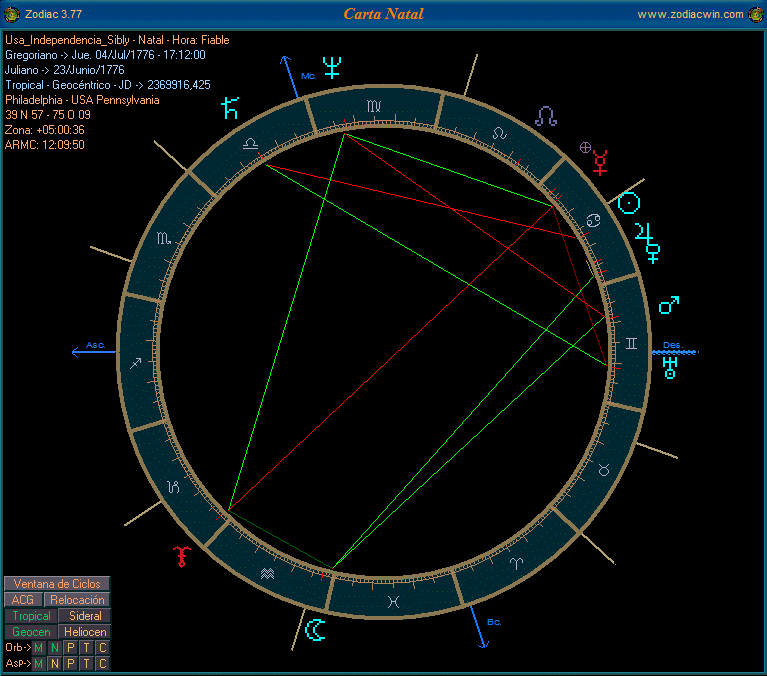The width and height of the screenshot is (767, 676).
Task: Click 'Usa_Independencia_Sibly - Natal - Hora: Fiable' text
Action: click(x=117, y=40)
